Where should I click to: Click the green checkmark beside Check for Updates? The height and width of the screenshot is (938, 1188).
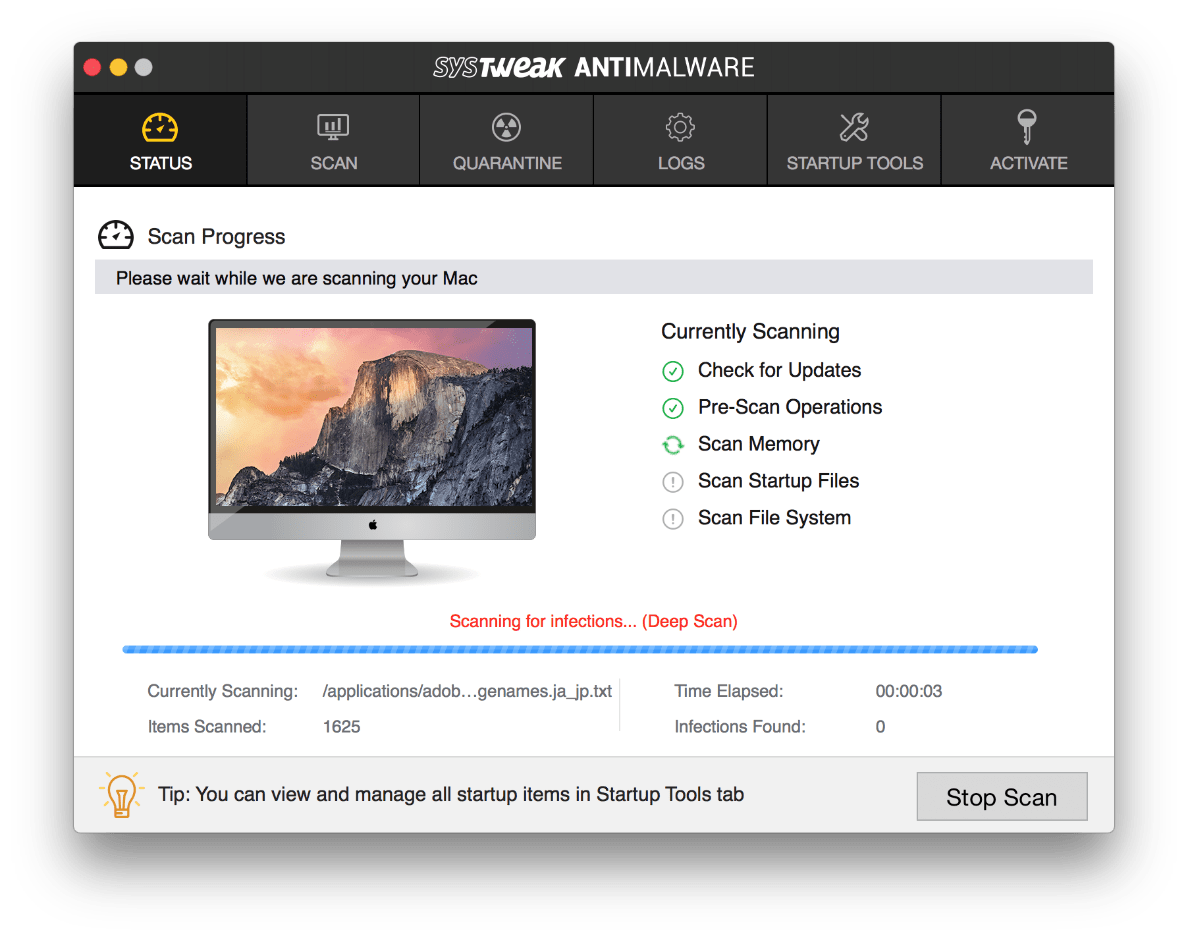(673, 371)
